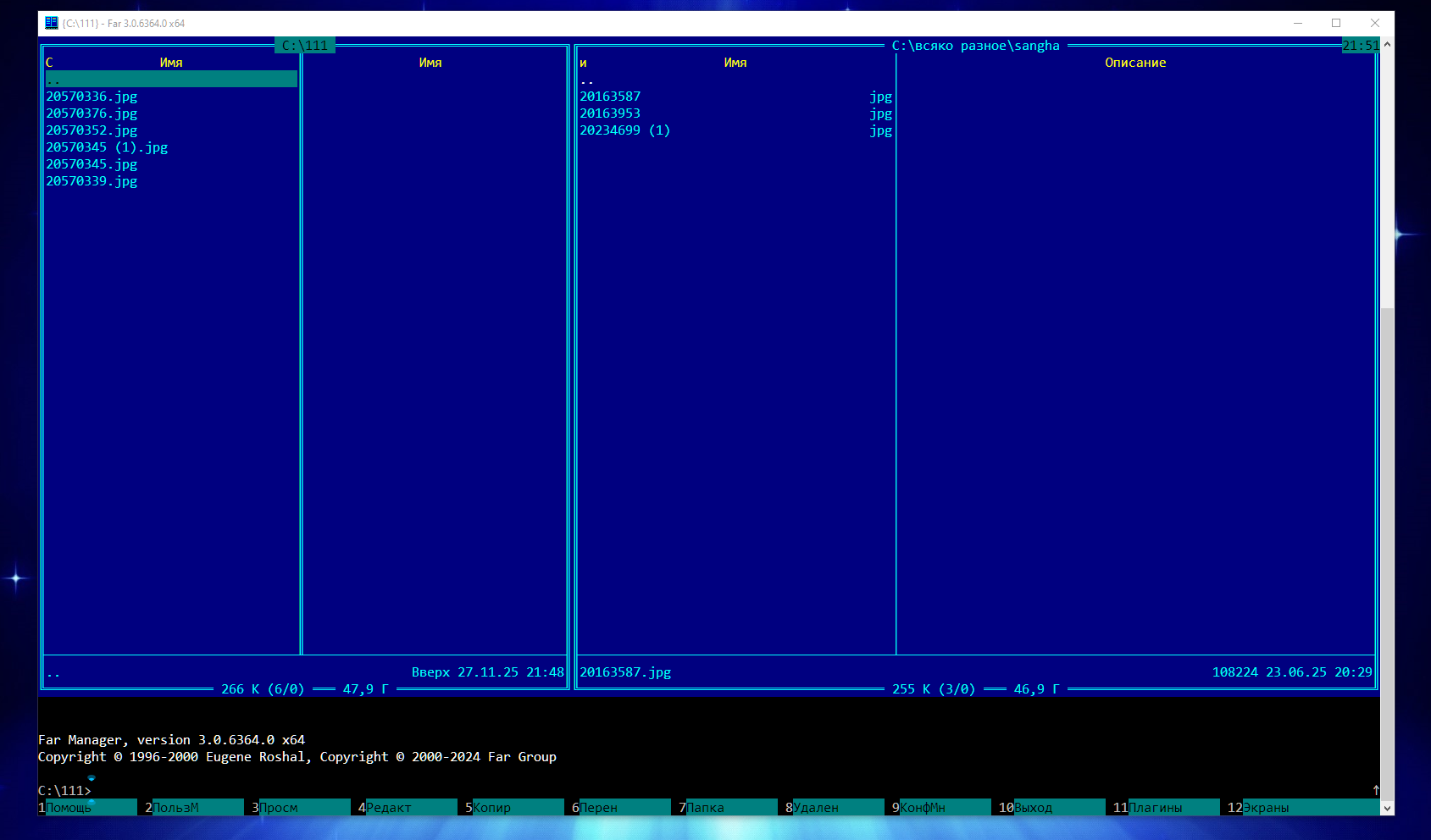Click the Far Manager version output line
Screen dimensions: 1431x840
coord(171,740)
